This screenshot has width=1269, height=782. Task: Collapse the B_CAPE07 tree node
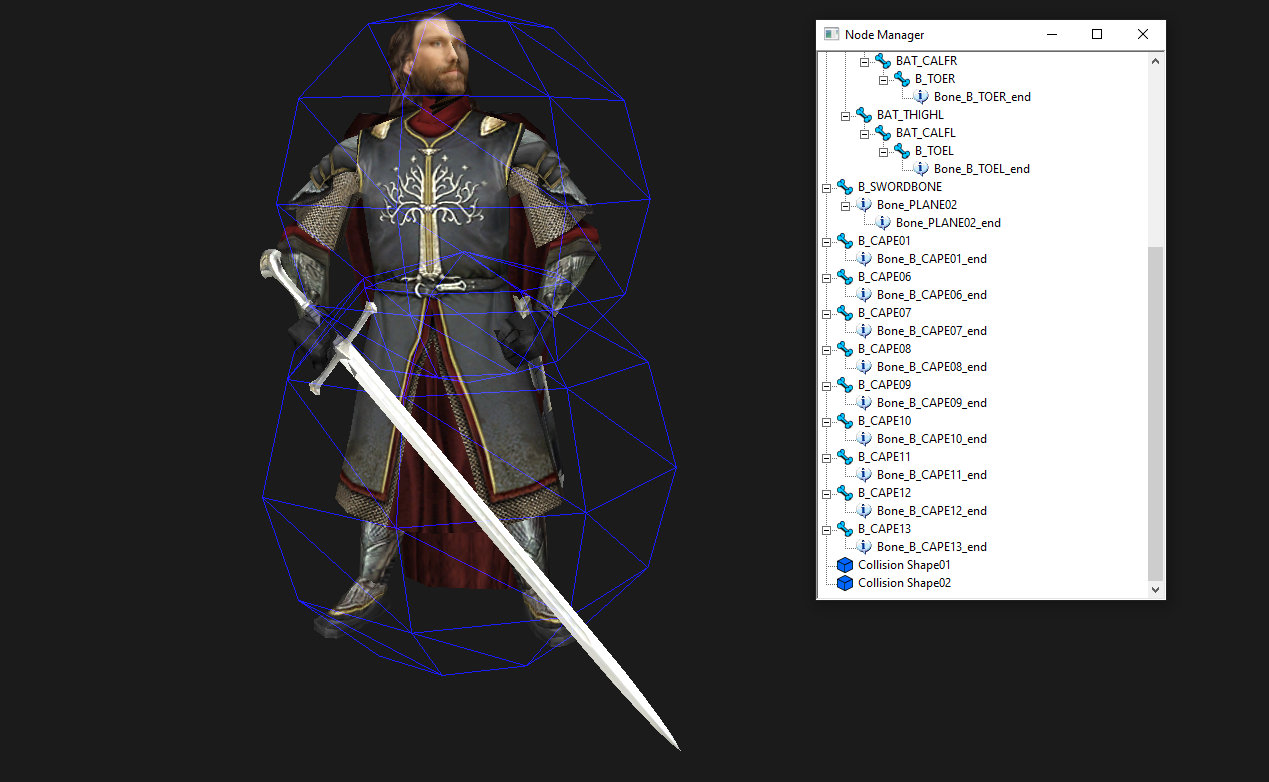click(x=826, y=313)
